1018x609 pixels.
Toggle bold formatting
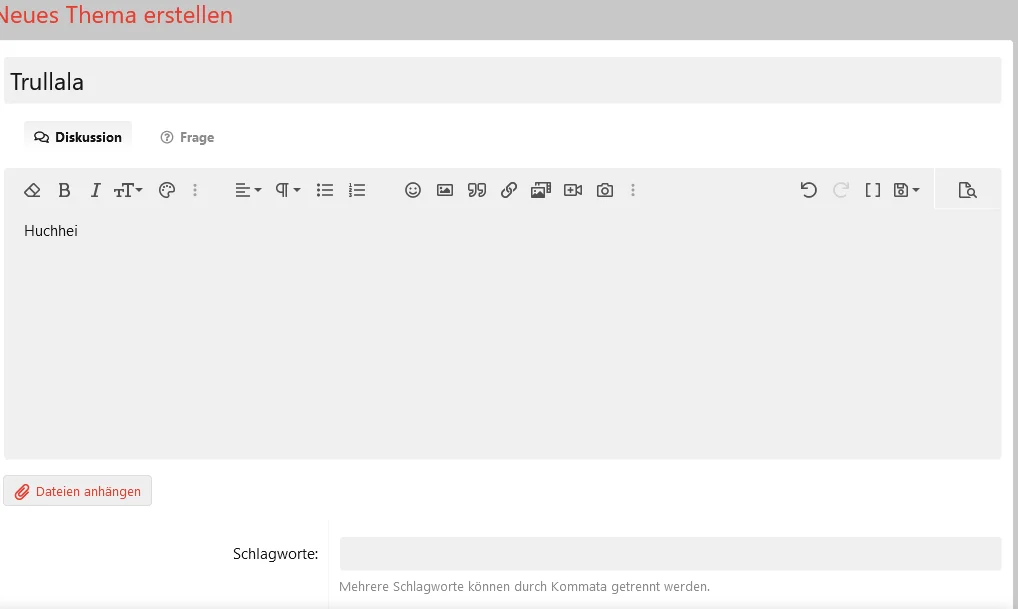(x=64, y=190)
